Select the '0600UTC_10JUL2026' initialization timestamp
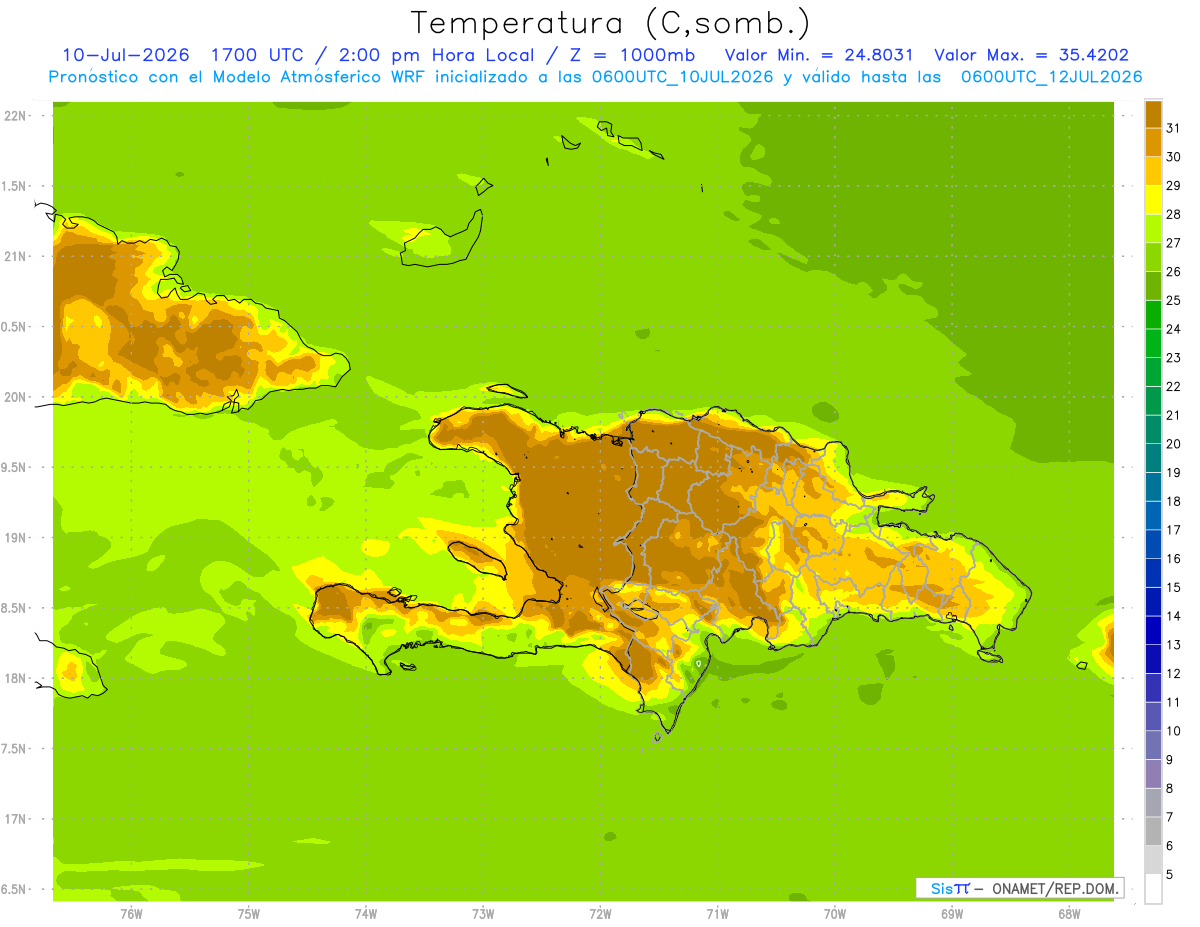Viewport: 1200px width, 927px height. (683, 77)
